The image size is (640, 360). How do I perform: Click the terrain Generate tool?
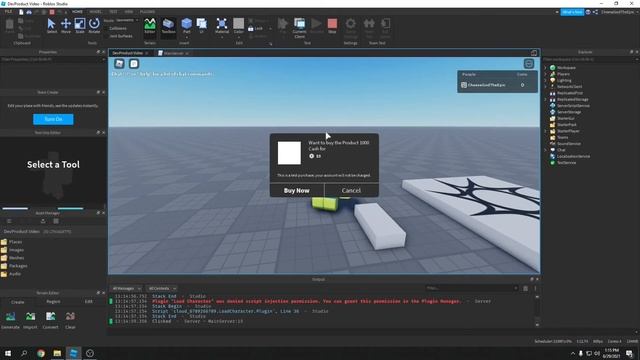[10, 320]
